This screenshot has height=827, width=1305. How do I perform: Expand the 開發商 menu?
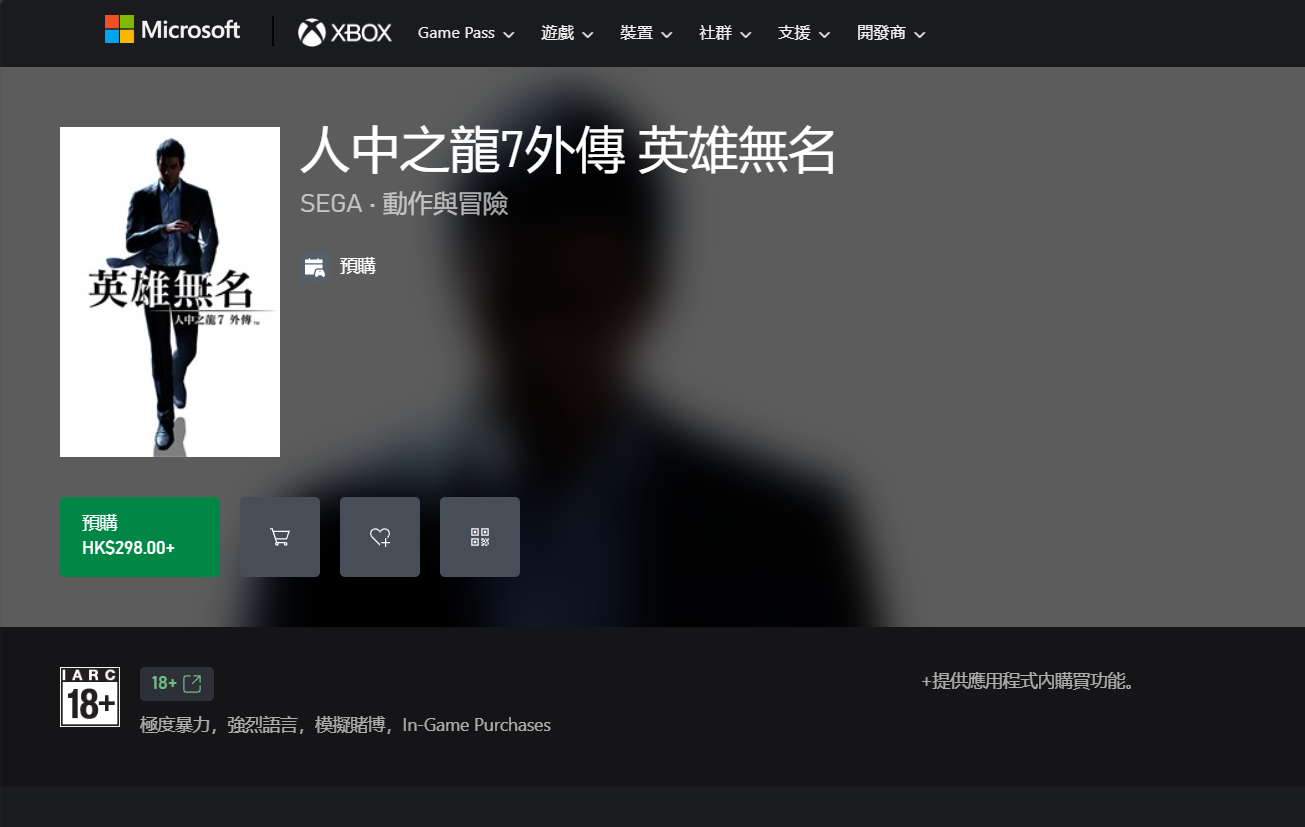point(891,33)
